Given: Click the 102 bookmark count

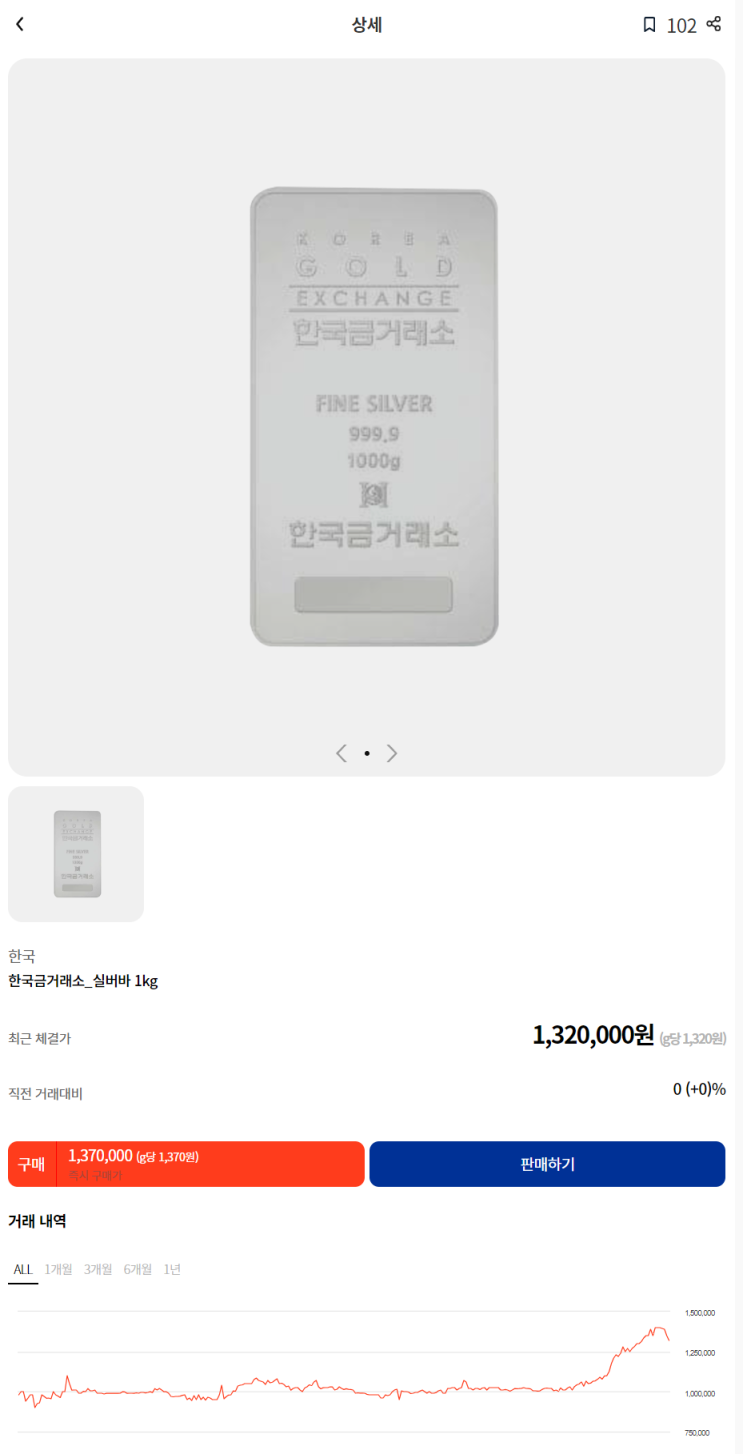Looking at the screenshot, I should (x=681, y=26).
